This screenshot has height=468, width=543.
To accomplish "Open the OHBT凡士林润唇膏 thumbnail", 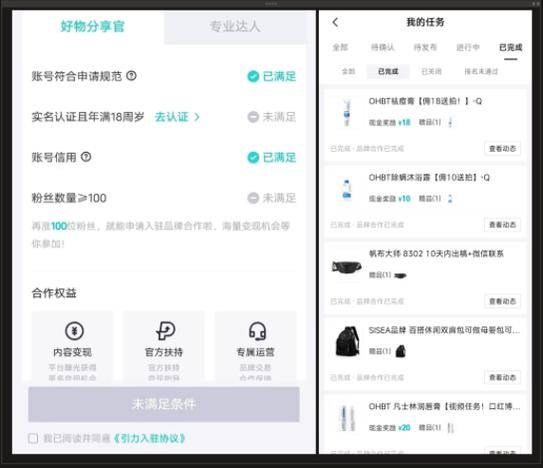I will coord(347,418).
